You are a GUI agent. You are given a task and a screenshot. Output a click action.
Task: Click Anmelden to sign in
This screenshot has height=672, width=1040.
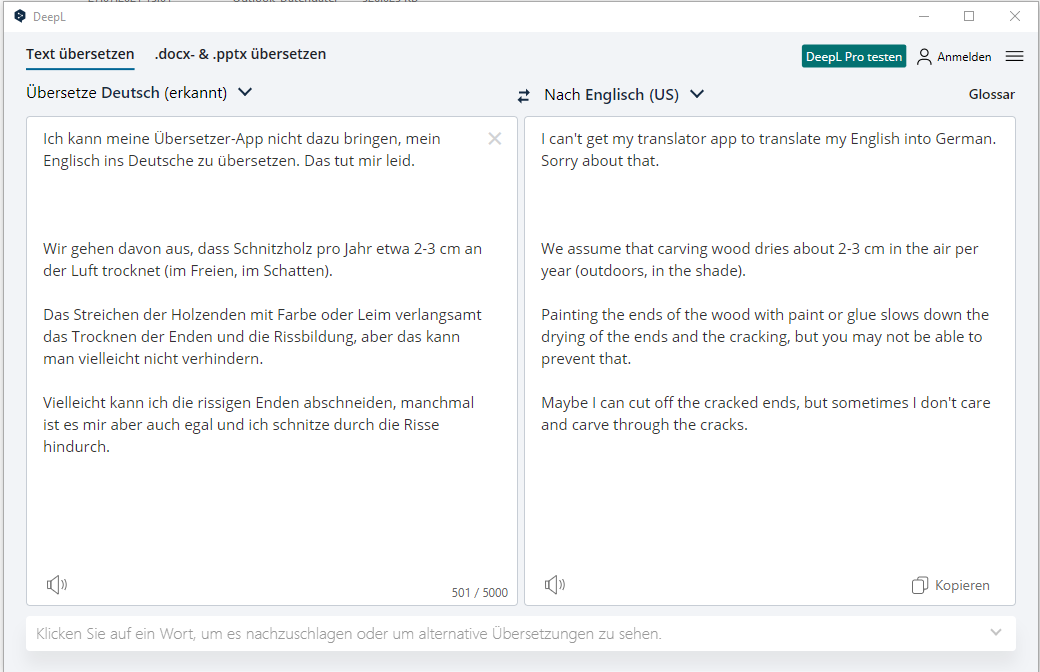[x=964, y=57]
